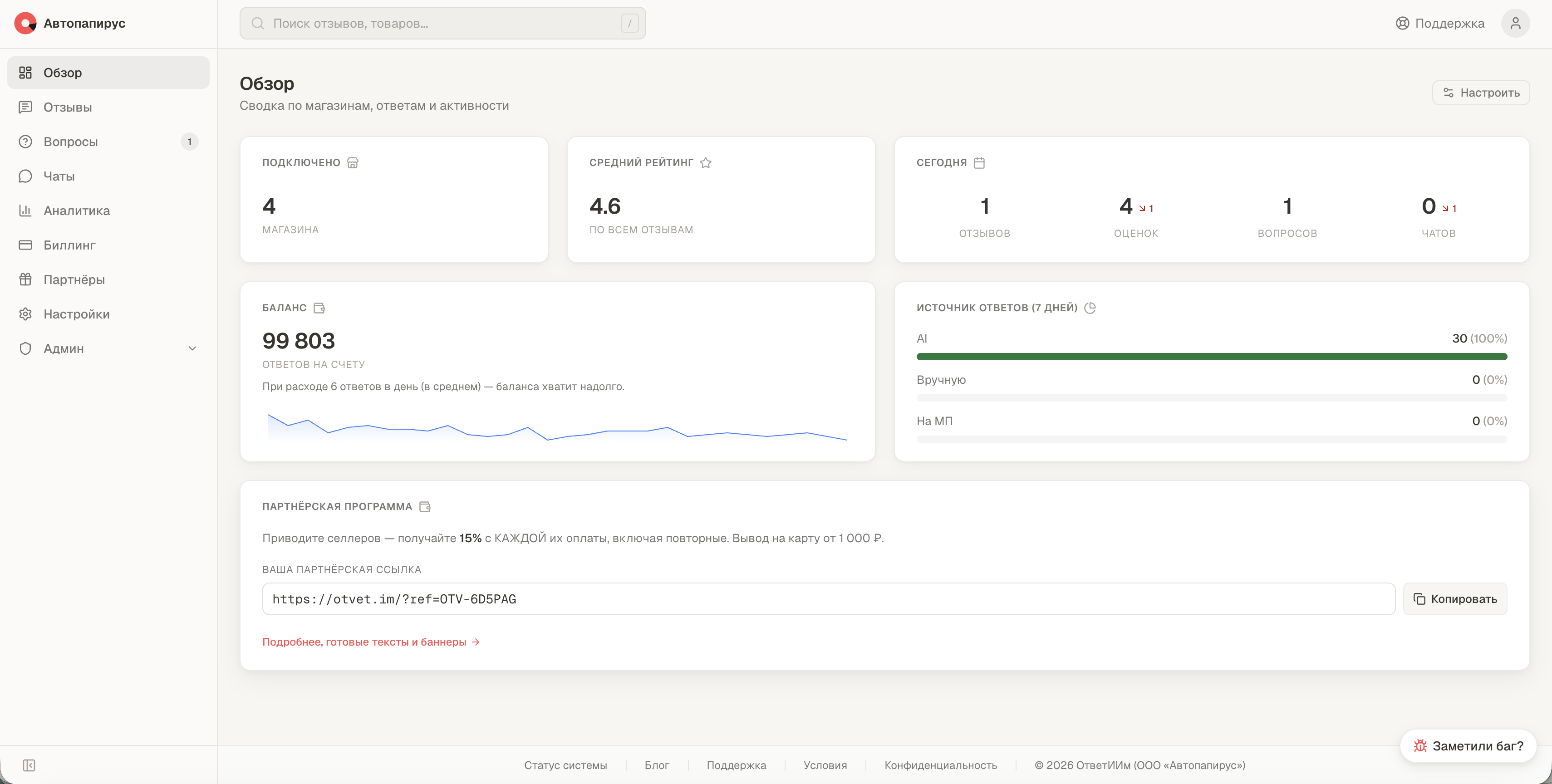
Task: Click the pie chart icon by Источник ответов
Action: pyautogui.click(x=1090, y=308)
